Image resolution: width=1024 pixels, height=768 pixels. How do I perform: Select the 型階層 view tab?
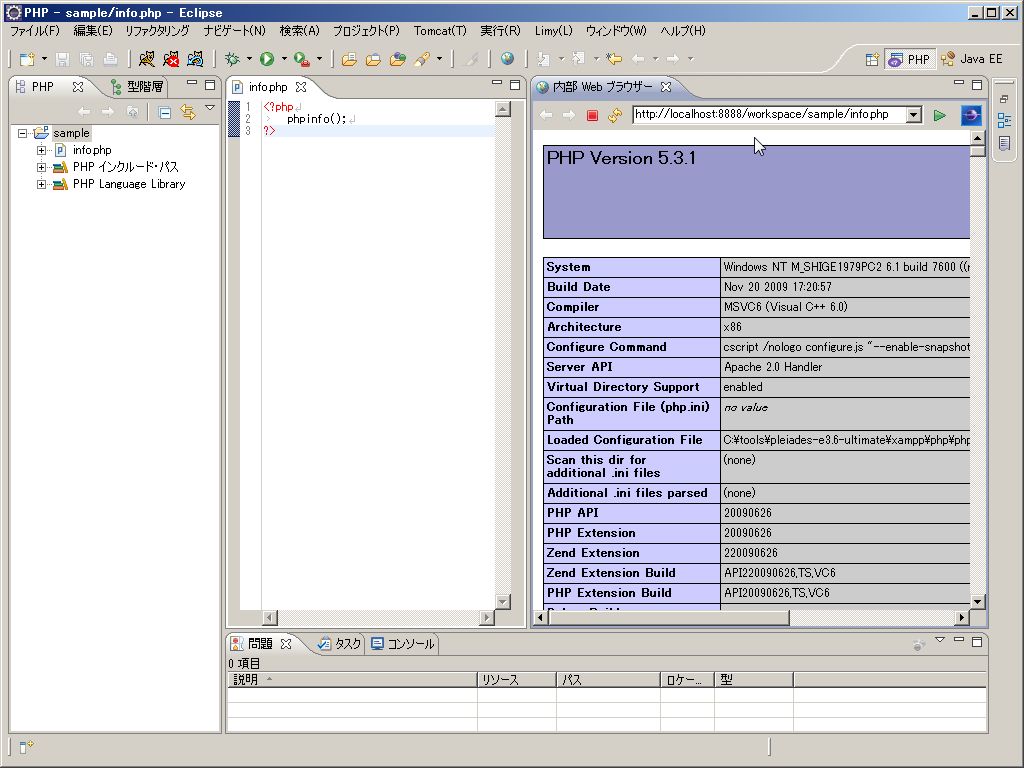[x=136, y=86]
